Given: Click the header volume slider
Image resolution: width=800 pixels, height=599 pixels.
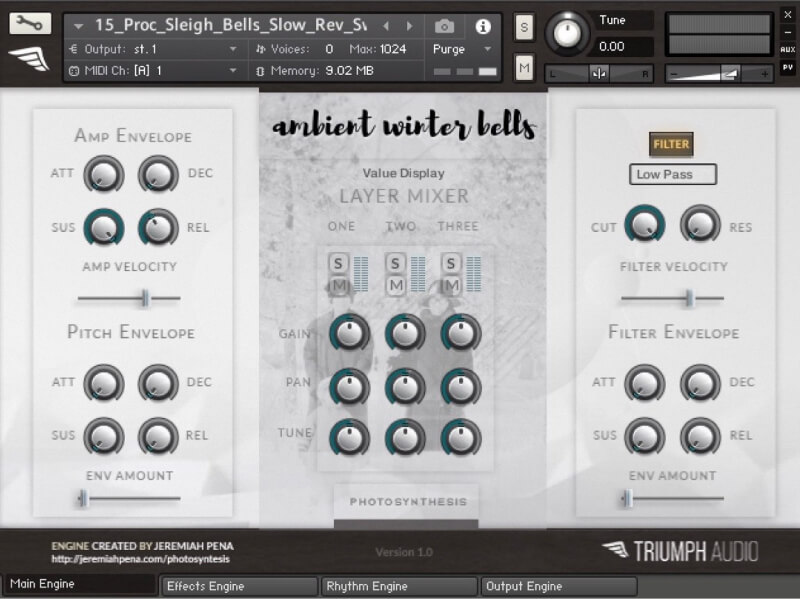Looking at the screenshot, I should (x=719, y=74).
